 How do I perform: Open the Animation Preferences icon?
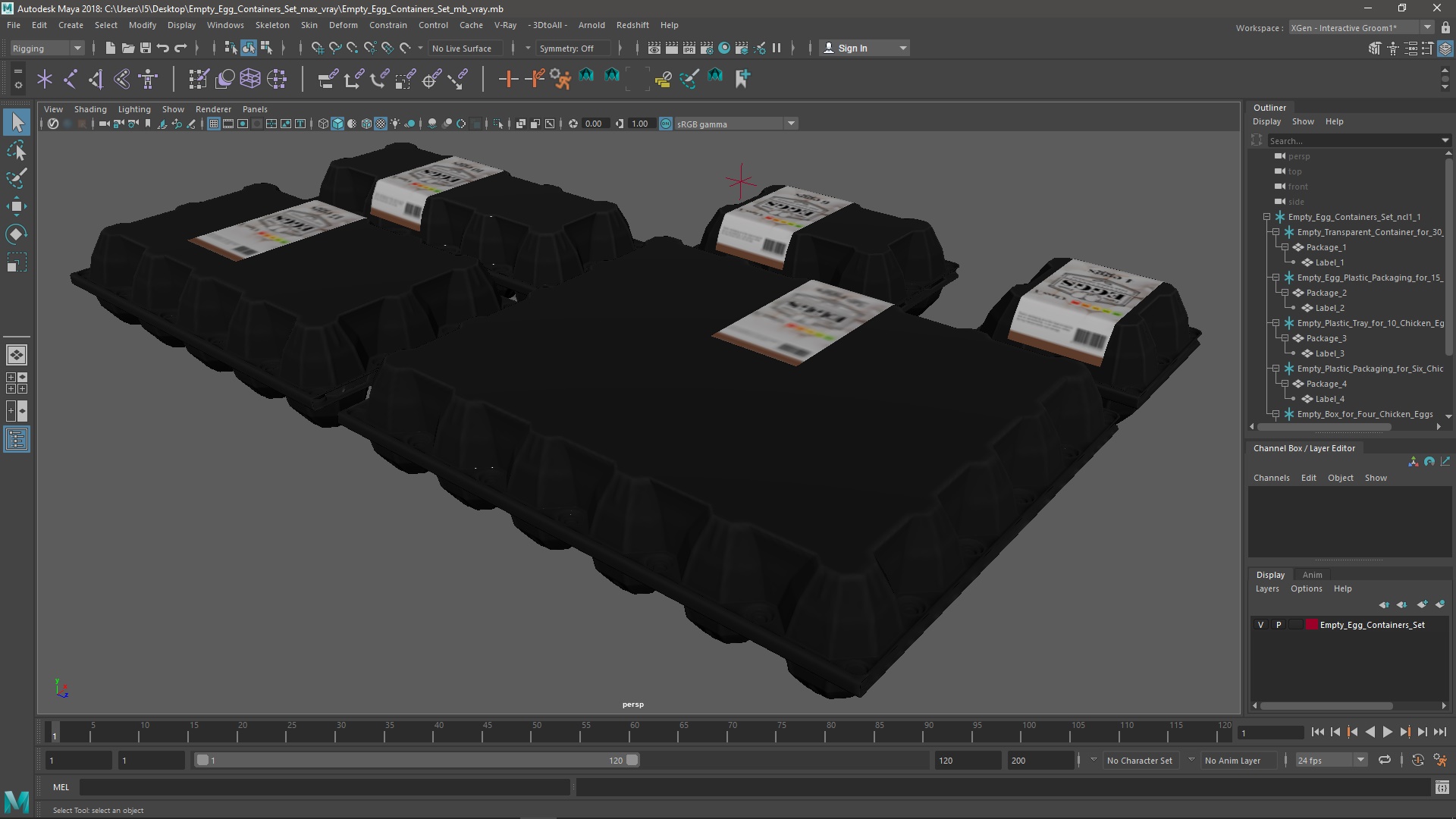click(1440, 760)
